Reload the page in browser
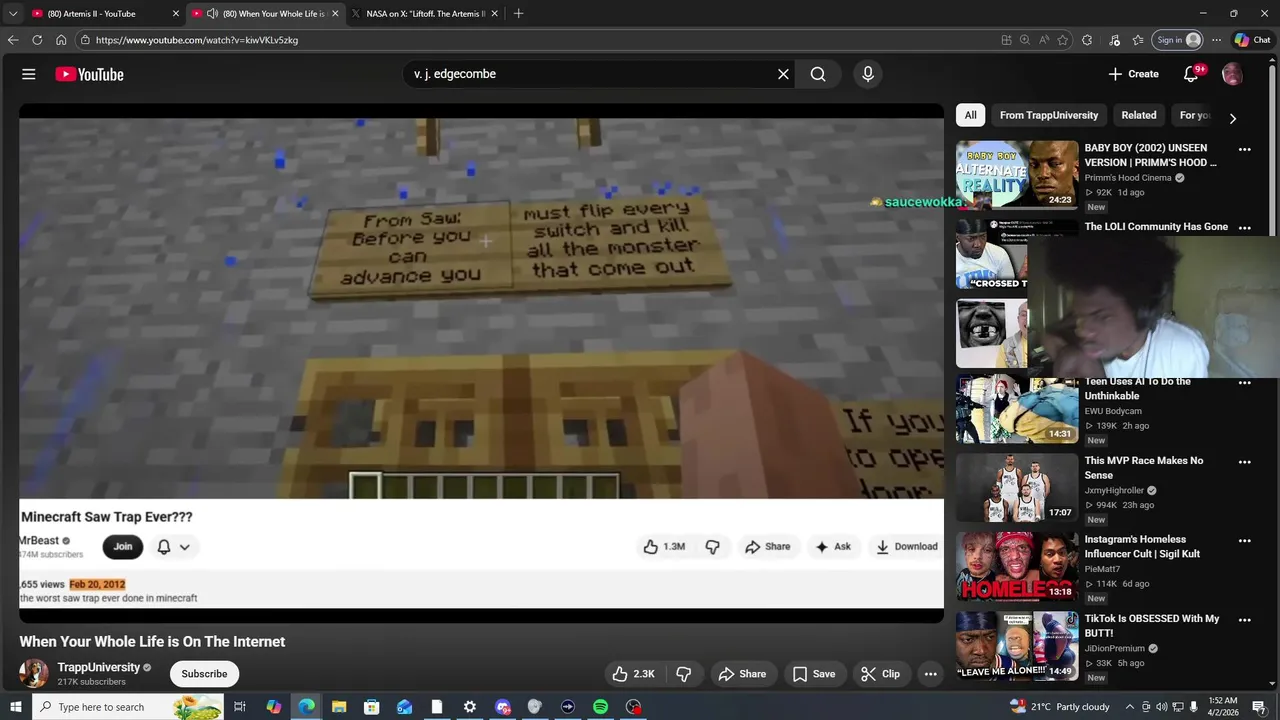The height and width of the screenshot is (720, 1280). pos(37,40)
